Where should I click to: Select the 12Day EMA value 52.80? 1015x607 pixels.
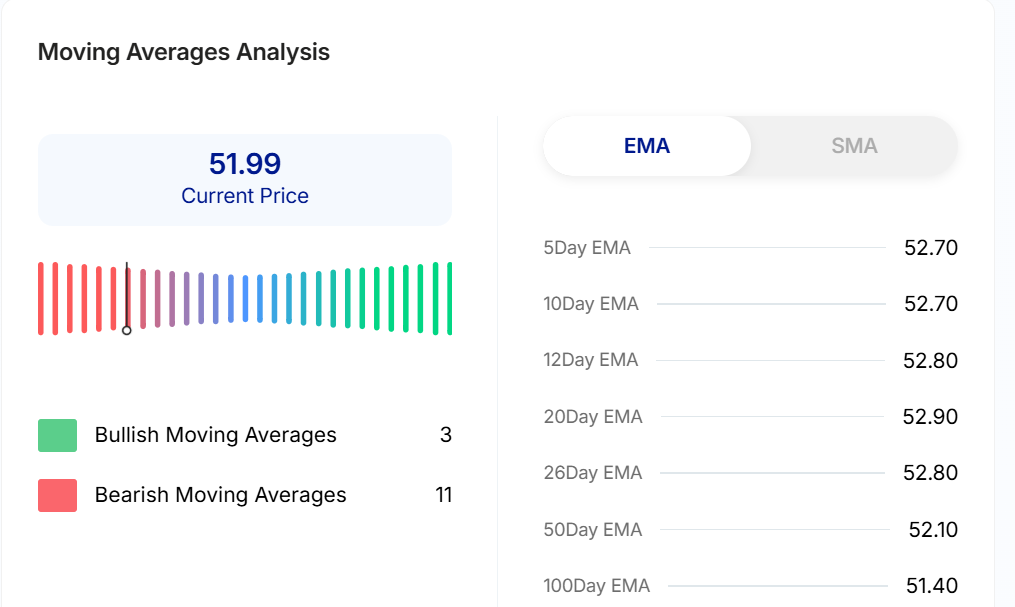pyautogui.click(x=930, y=361)
